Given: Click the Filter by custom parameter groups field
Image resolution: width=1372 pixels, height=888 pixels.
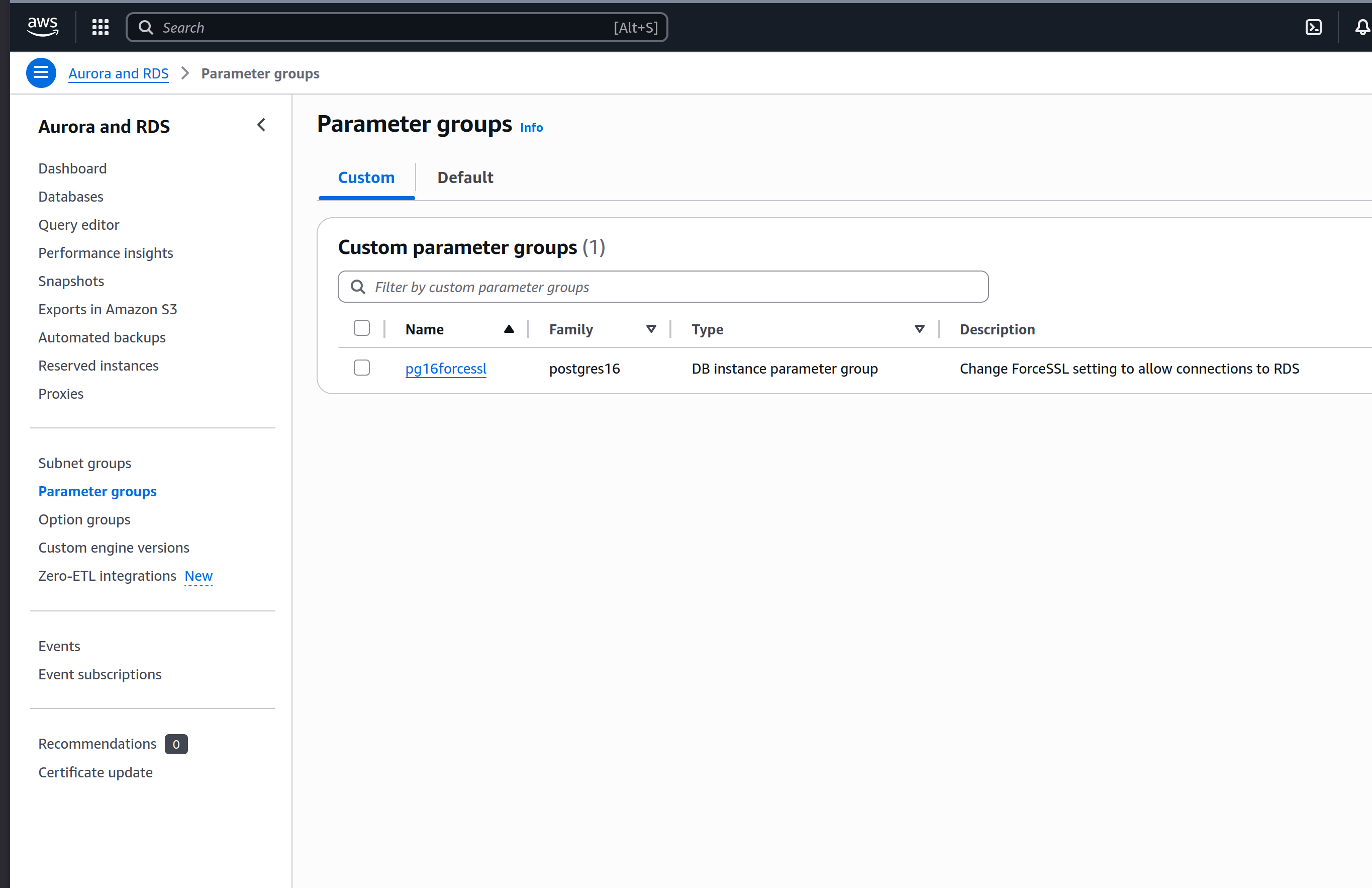Looking at the screenshot, I should (x=663, y=287).
